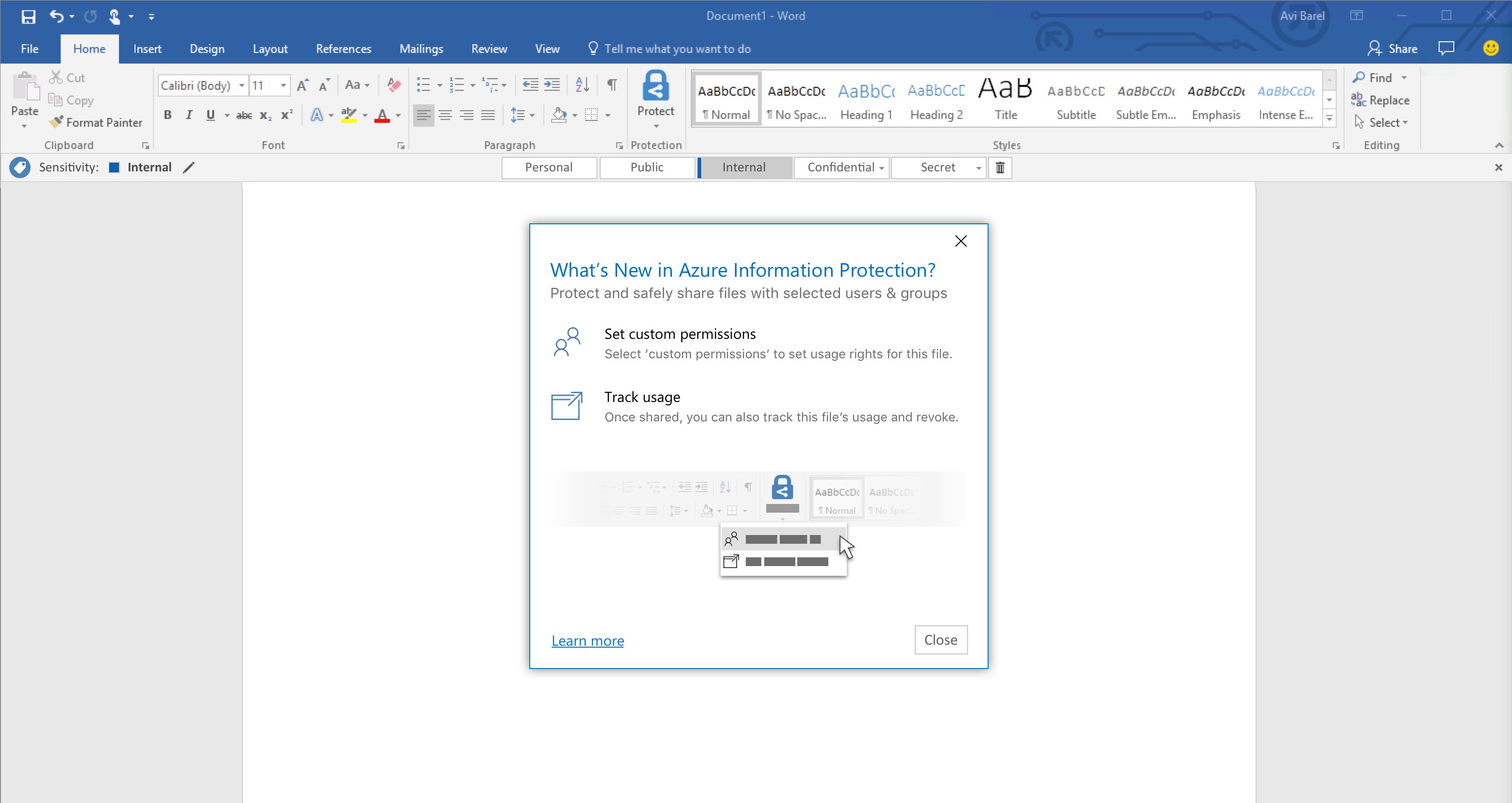Click the Replace icon
This screenshot has height=803, width=1512.
(1358, 100)
